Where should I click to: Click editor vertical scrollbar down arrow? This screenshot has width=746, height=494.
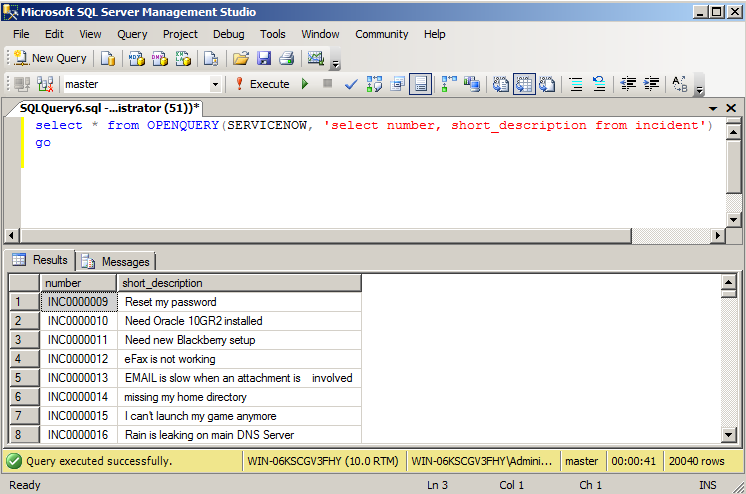pyautogui.click(x=733, y=219)
